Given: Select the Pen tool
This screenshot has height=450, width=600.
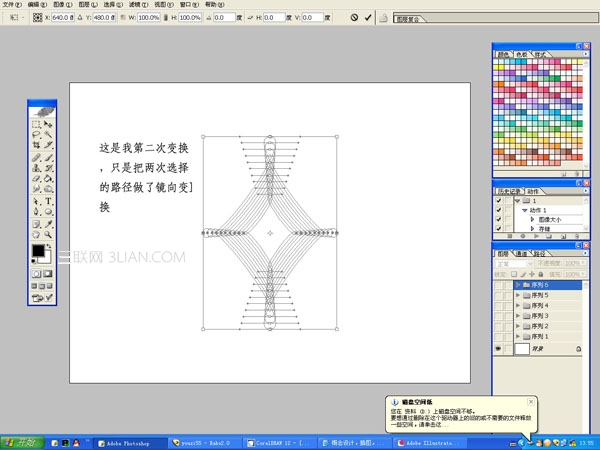Looking at the screenshot, I should [x=36, y=212].
